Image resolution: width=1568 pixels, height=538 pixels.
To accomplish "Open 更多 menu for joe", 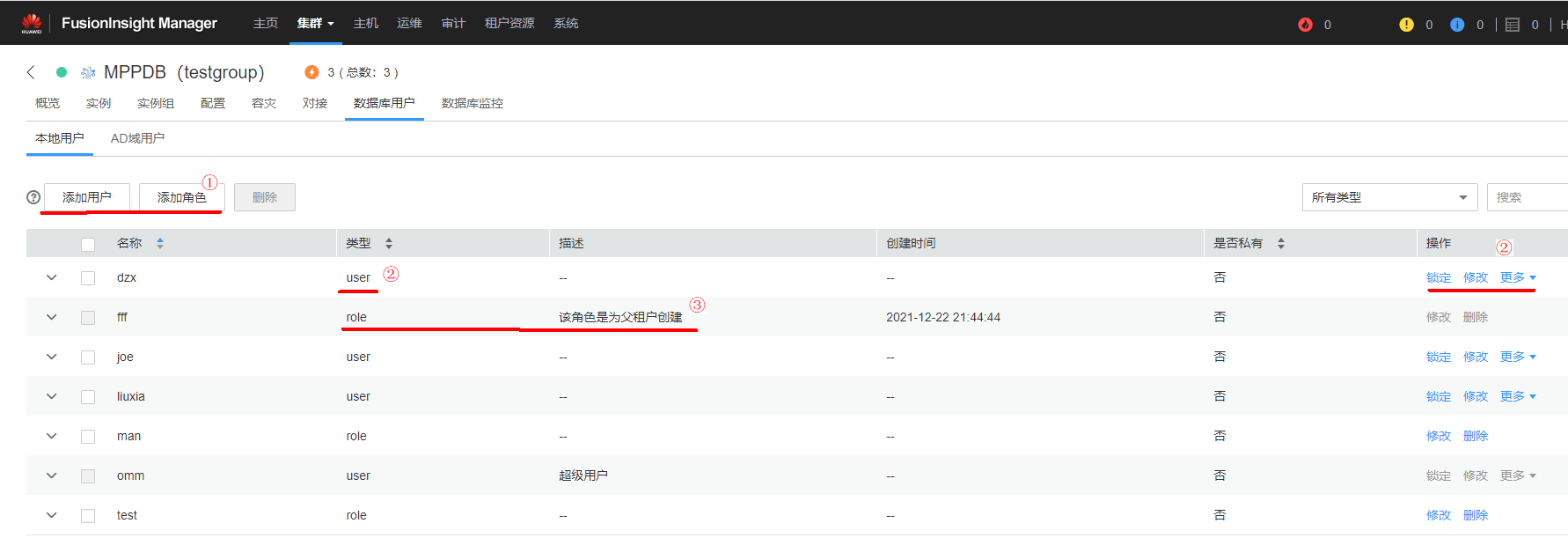I will point(1518,357).
